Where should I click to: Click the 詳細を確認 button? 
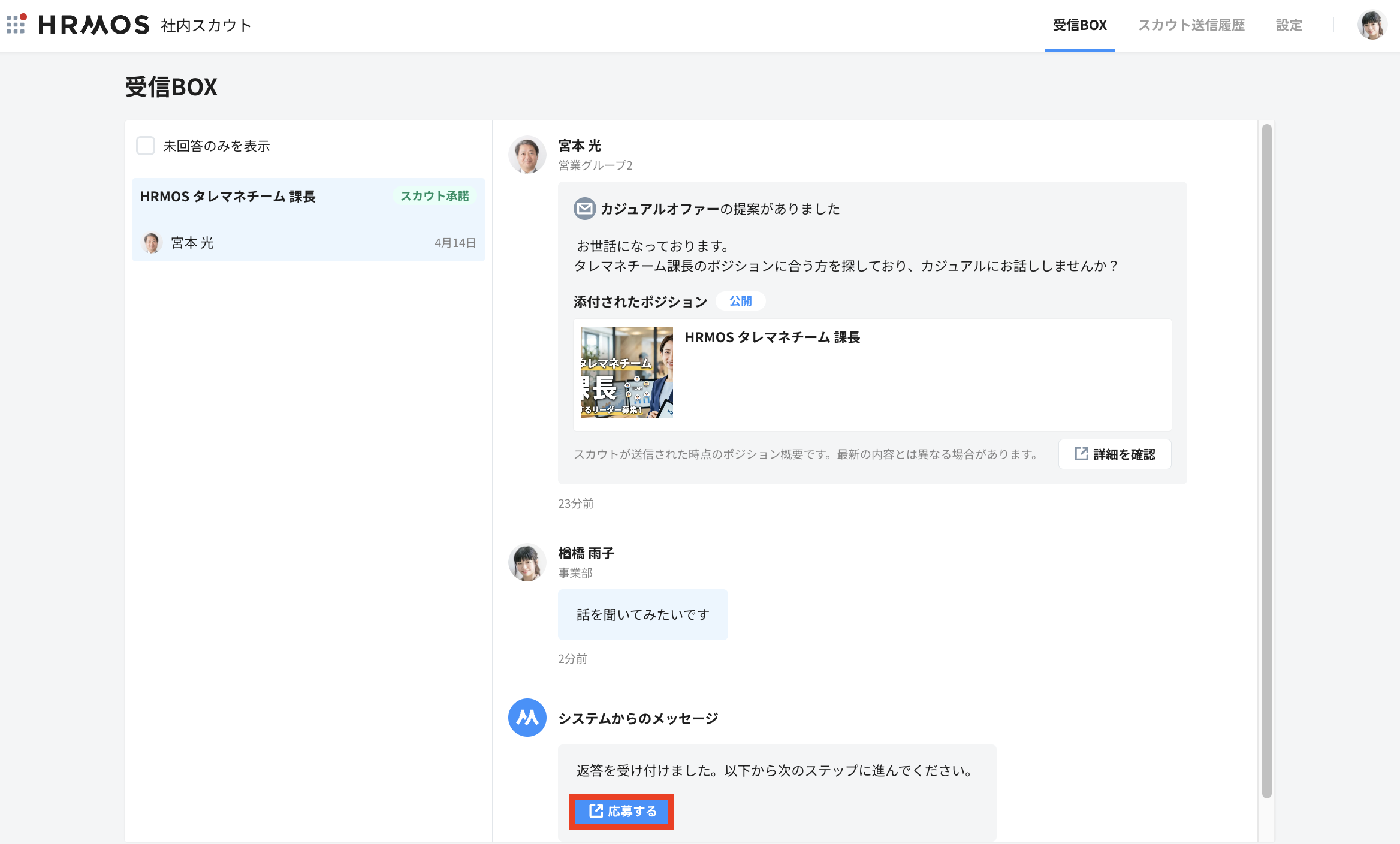coord(1114,454)
